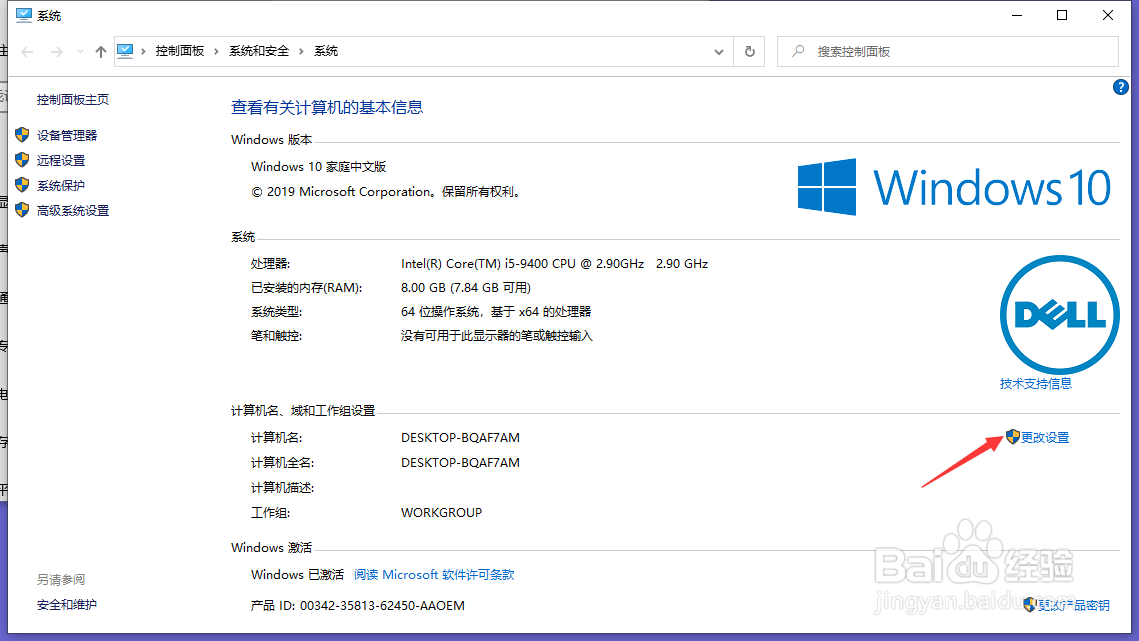Click the system window title bar icon

coord(24,15)
